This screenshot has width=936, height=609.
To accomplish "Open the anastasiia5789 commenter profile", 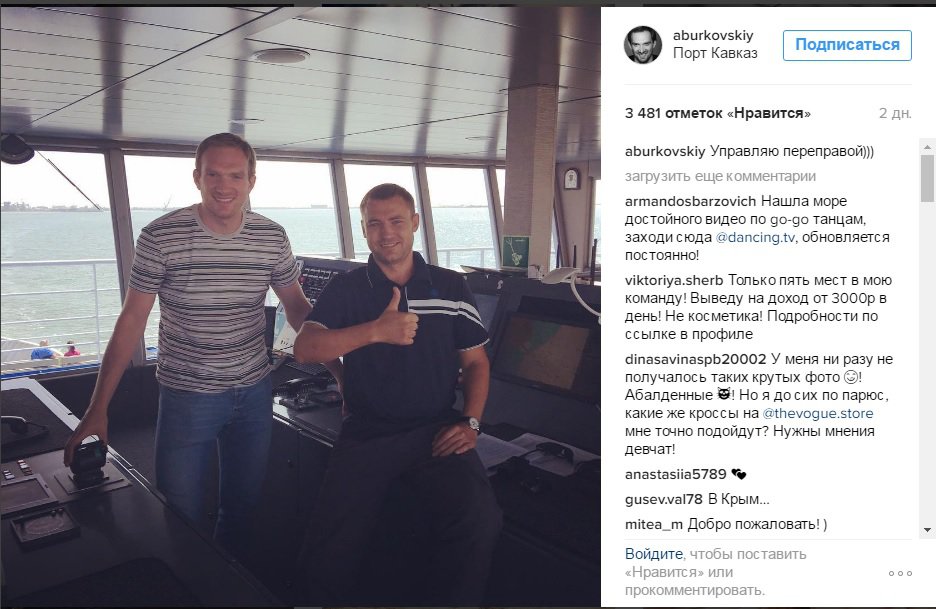I will 675,475.
